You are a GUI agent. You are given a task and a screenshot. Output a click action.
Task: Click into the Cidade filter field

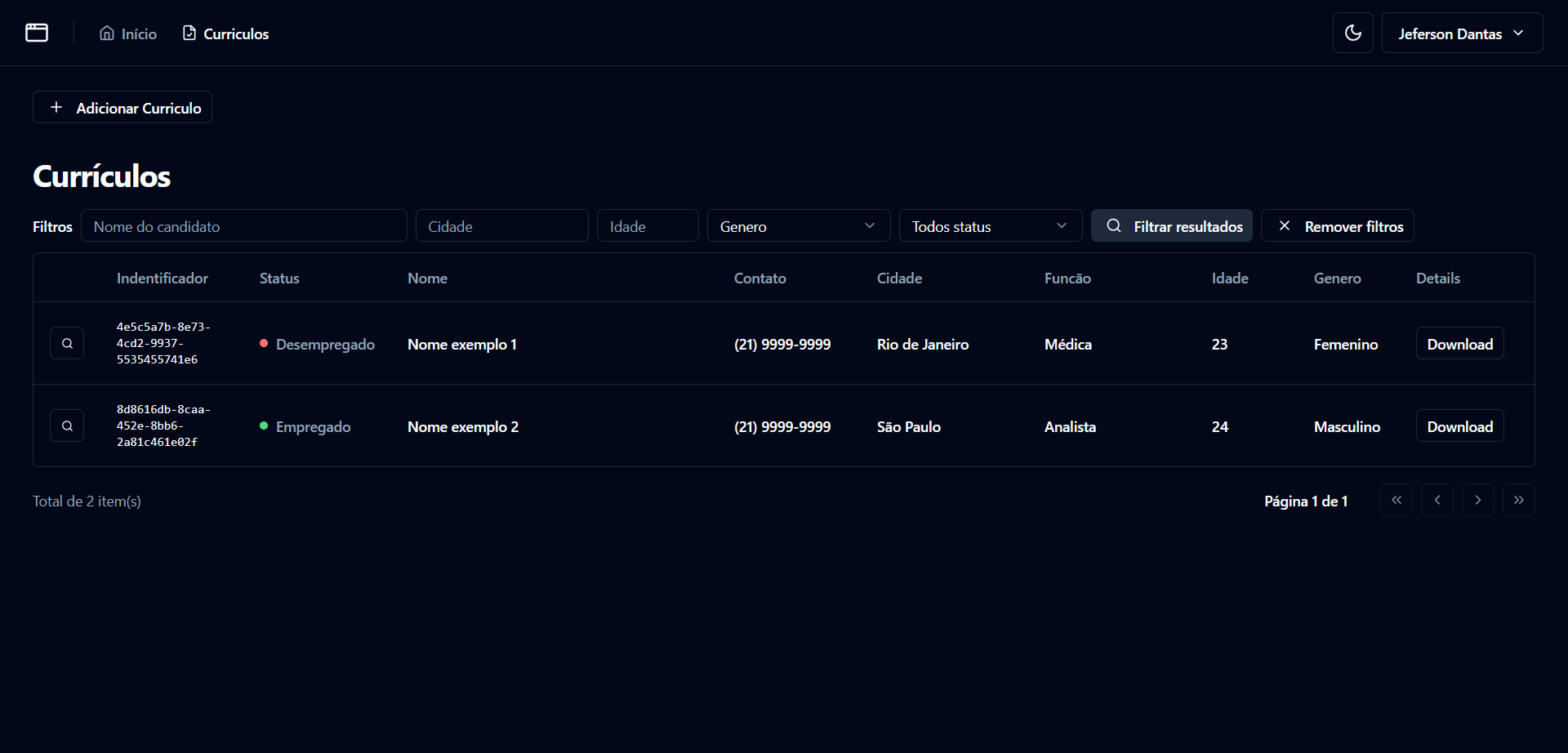tap(501, 226)
